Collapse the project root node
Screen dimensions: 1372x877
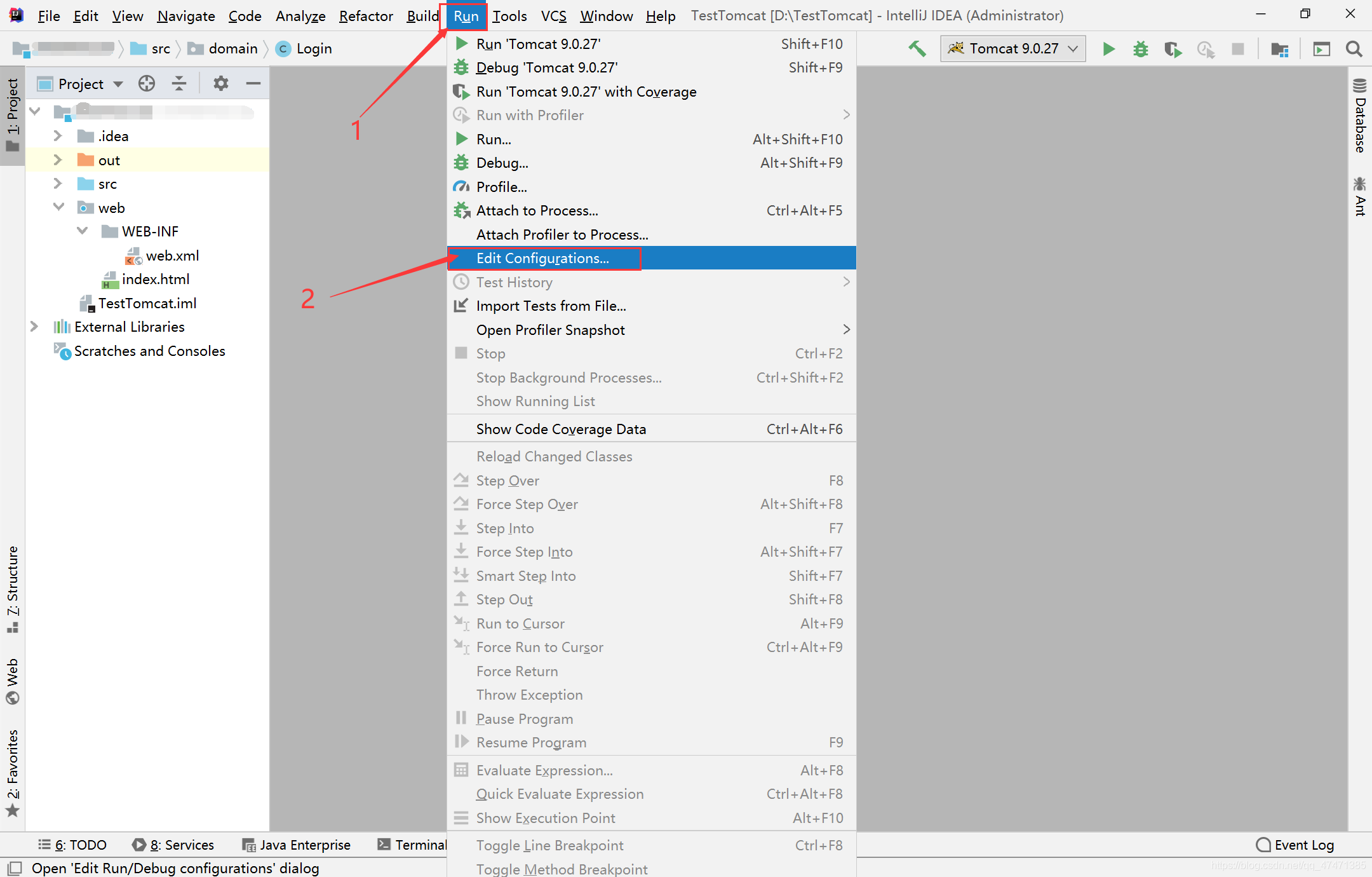coord(35,112)
